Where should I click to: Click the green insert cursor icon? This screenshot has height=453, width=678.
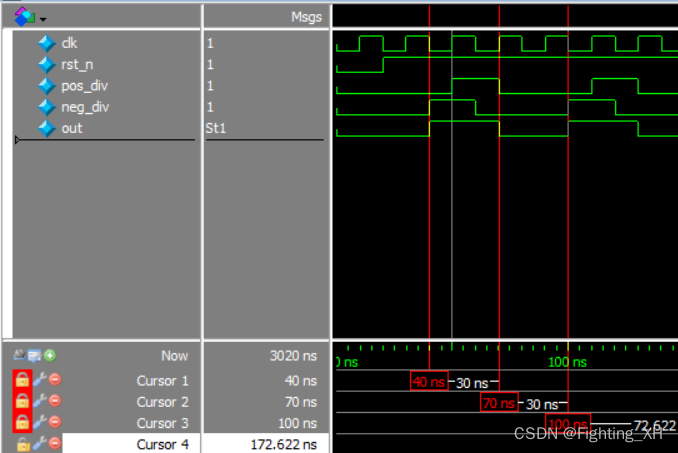pyautogui.click(x=50, y=356)
